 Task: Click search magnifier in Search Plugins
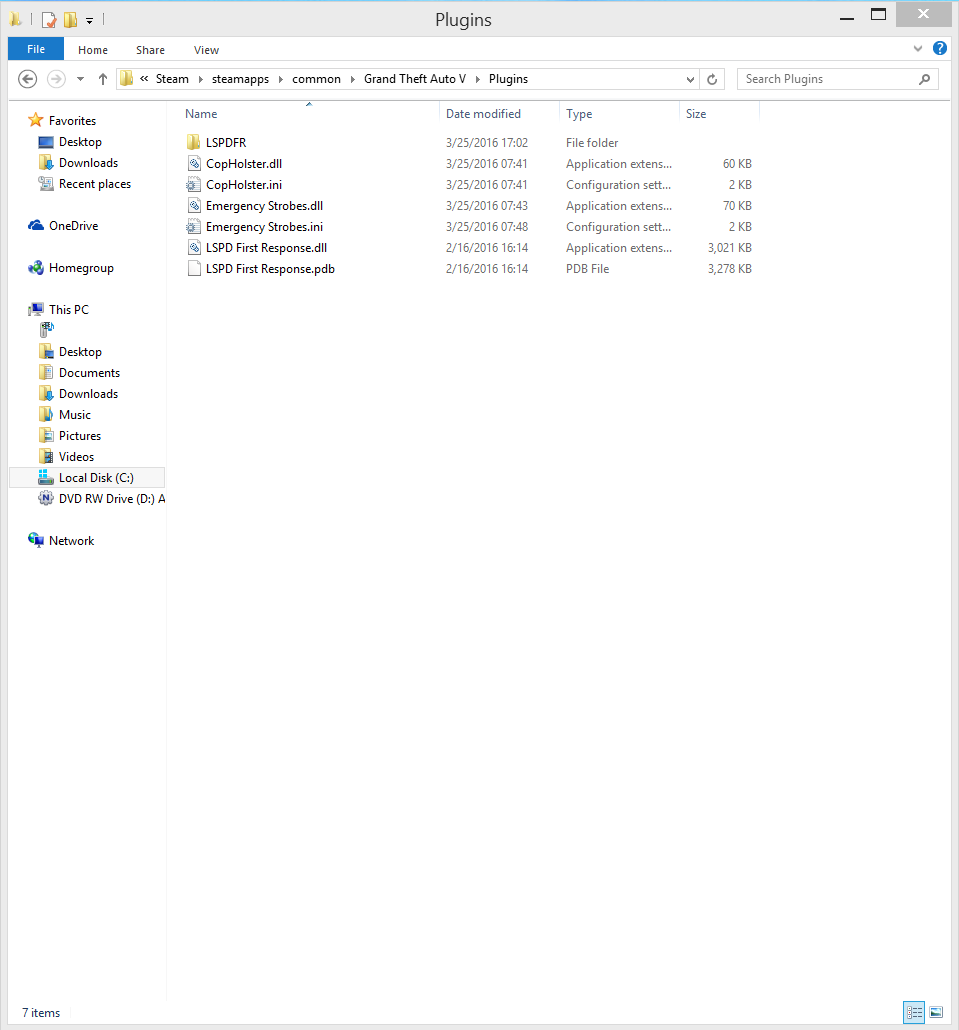click(924, 79)
